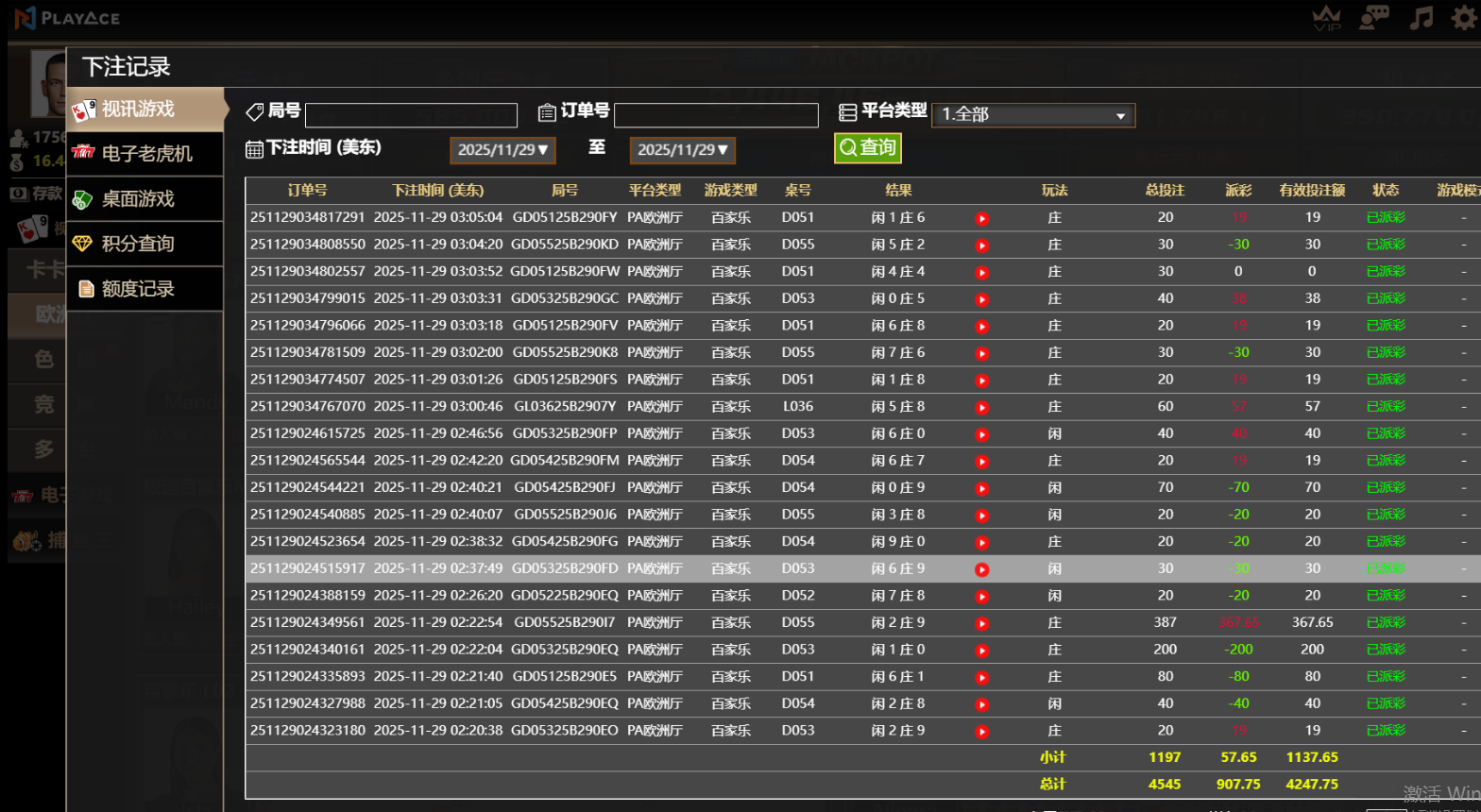Viewport: 1481px width, 812px height.
Task: Open the VIP crown icon
Action: [x=1327, y=18]
